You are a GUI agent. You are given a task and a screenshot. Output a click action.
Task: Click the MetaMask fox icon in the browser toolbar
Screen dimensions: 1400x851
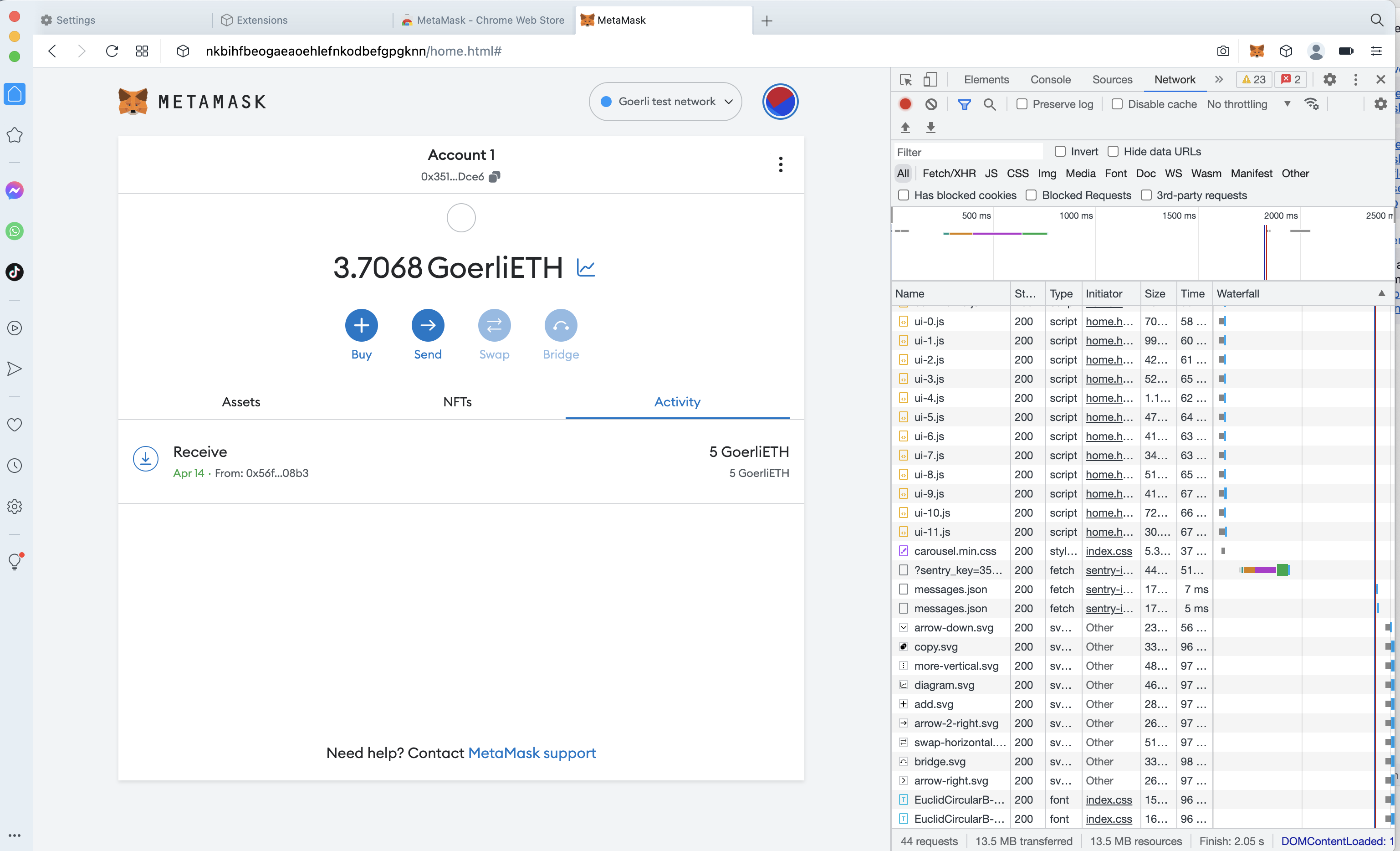point(1257,51)
